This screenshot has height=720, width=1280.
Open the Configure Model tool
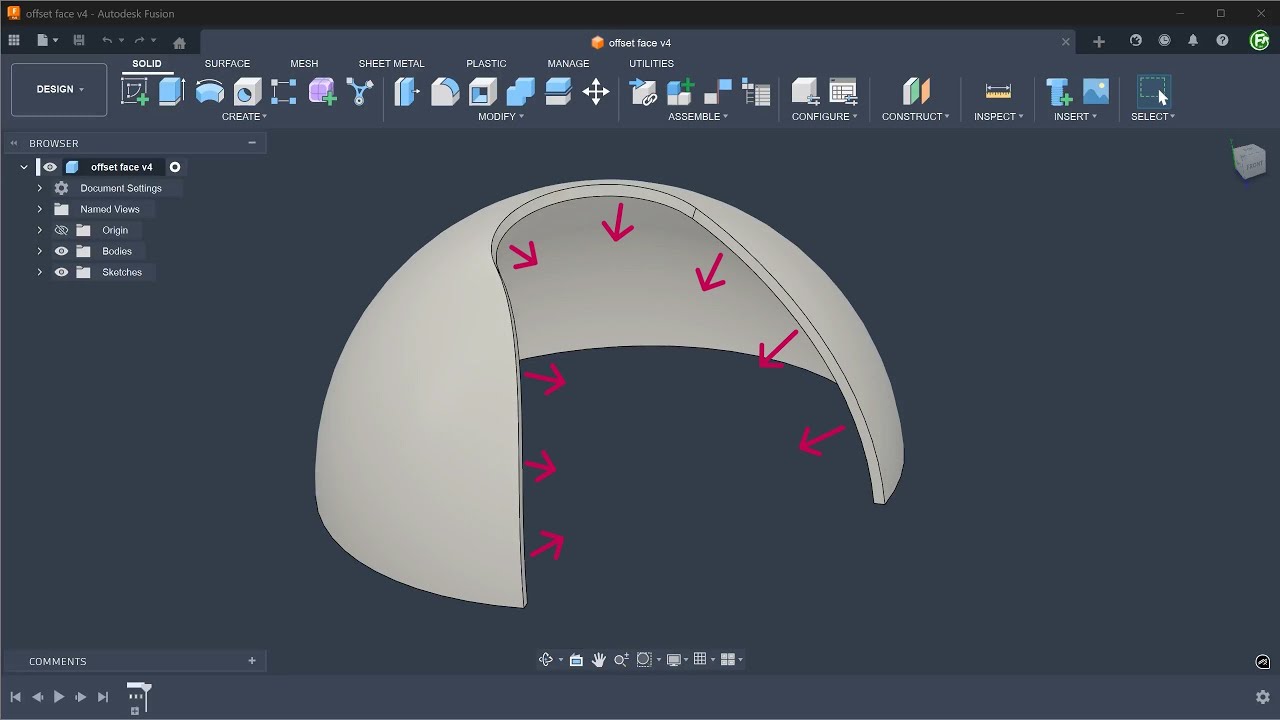805,92
